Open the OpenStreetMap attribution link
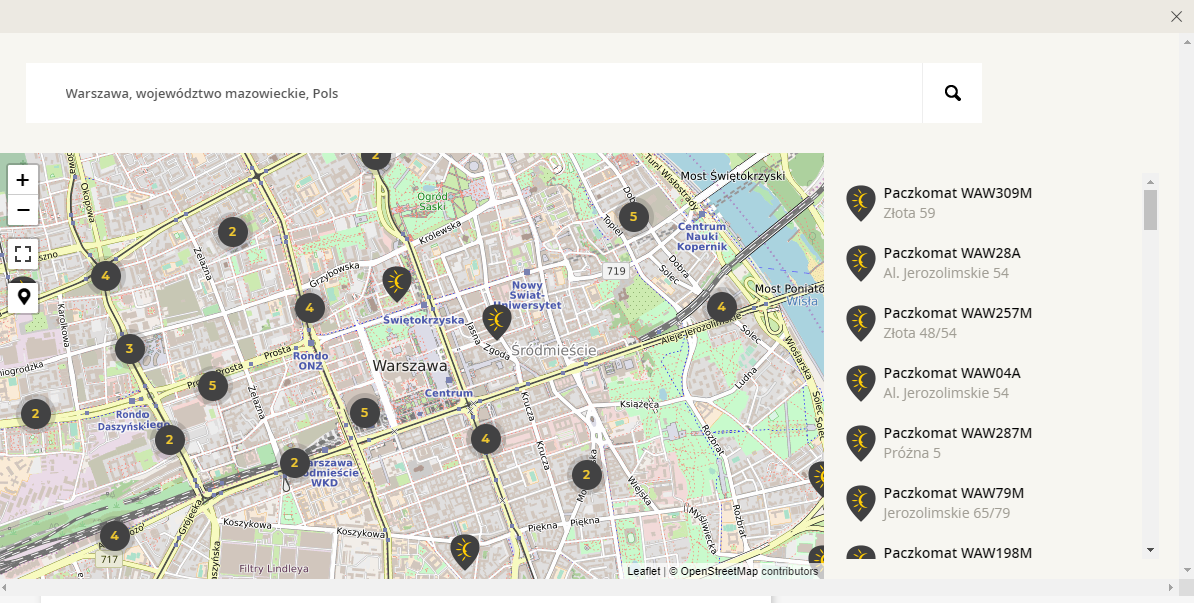 tap(719, 571)
